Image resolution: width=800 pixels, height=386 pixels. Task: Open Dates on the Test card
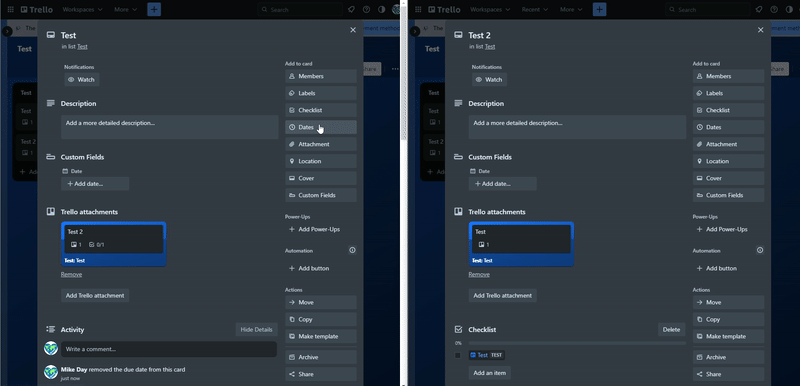tap(321, 127)
